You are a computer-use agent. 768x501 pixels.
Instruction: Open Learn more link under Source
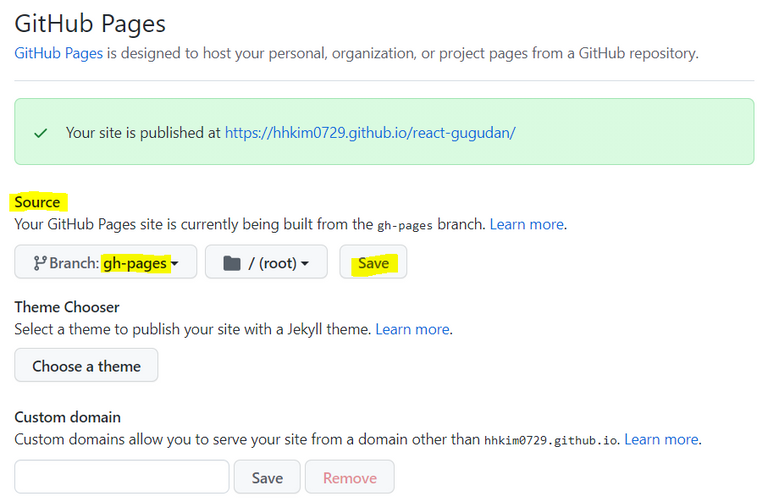point(527,224)
